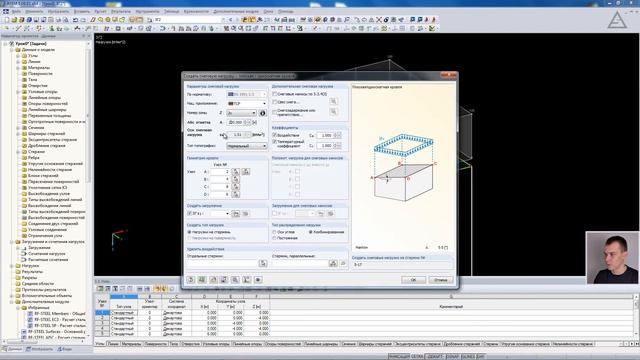Click pick node C icon
Screen dimensions: 640x360
click(236, 187)
